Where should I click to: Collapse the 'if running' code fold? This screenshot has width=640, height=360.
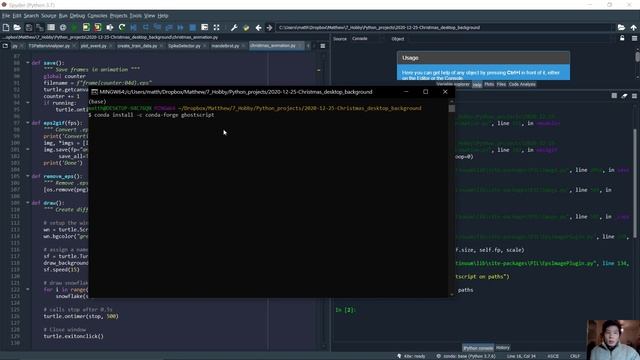point(28,103)
